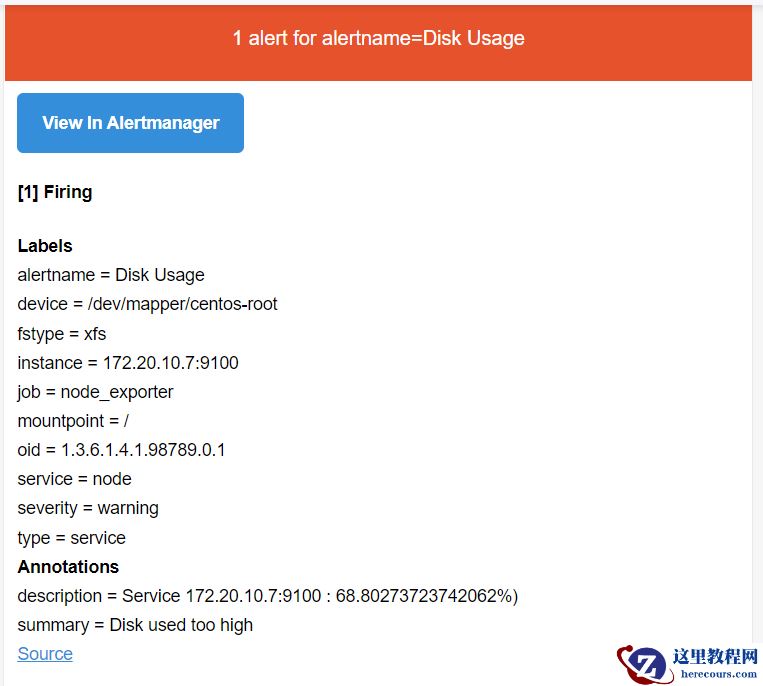Select the 'alertname = Disk Usage' line
Viewport: 763px width, 686px height.
tap(111, 275)
